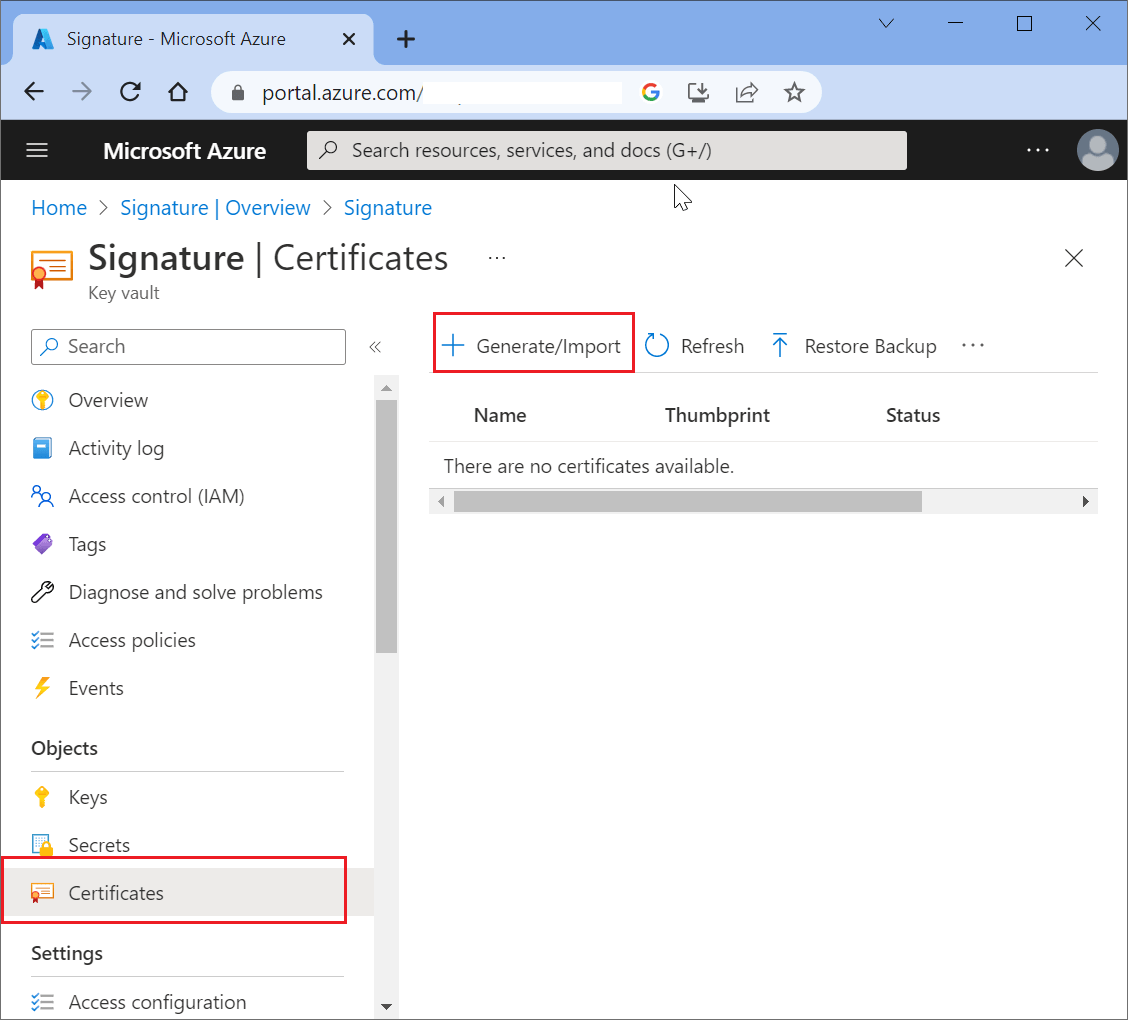Collapse the left sidebar with chevron

[375, 347]
